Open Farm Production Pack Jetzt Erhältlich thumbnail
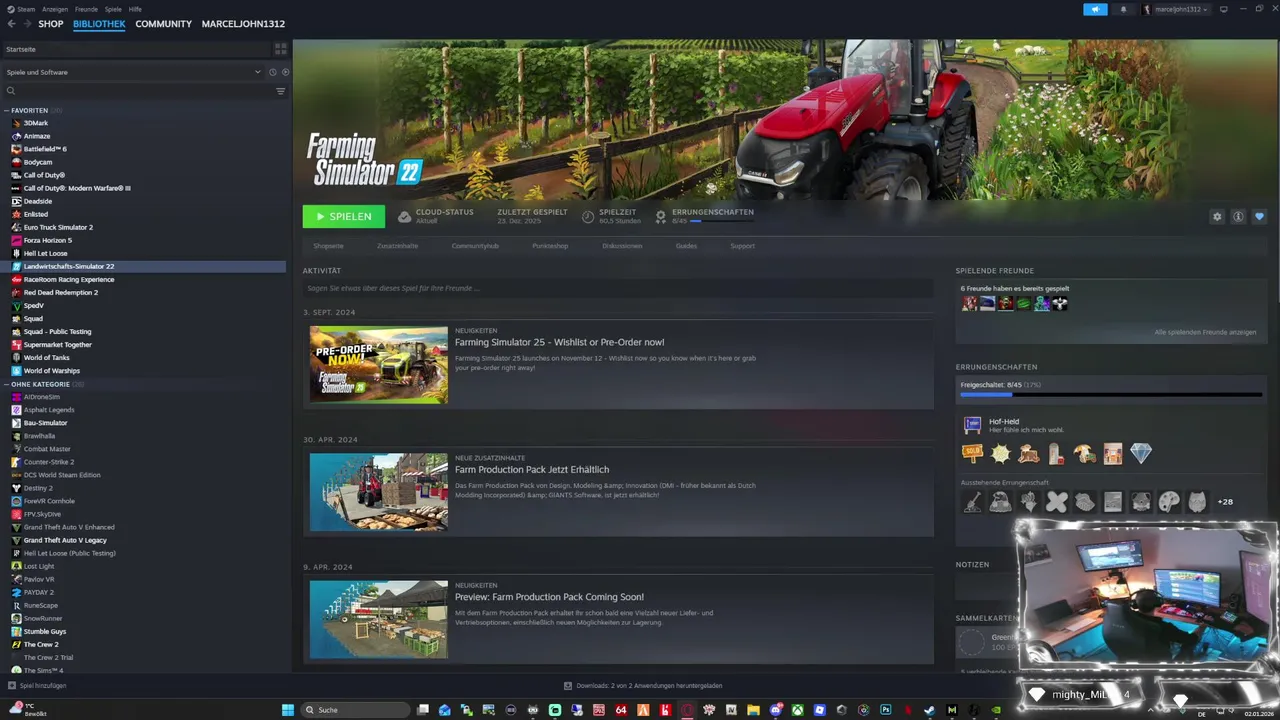 click(x=379, y=492)
